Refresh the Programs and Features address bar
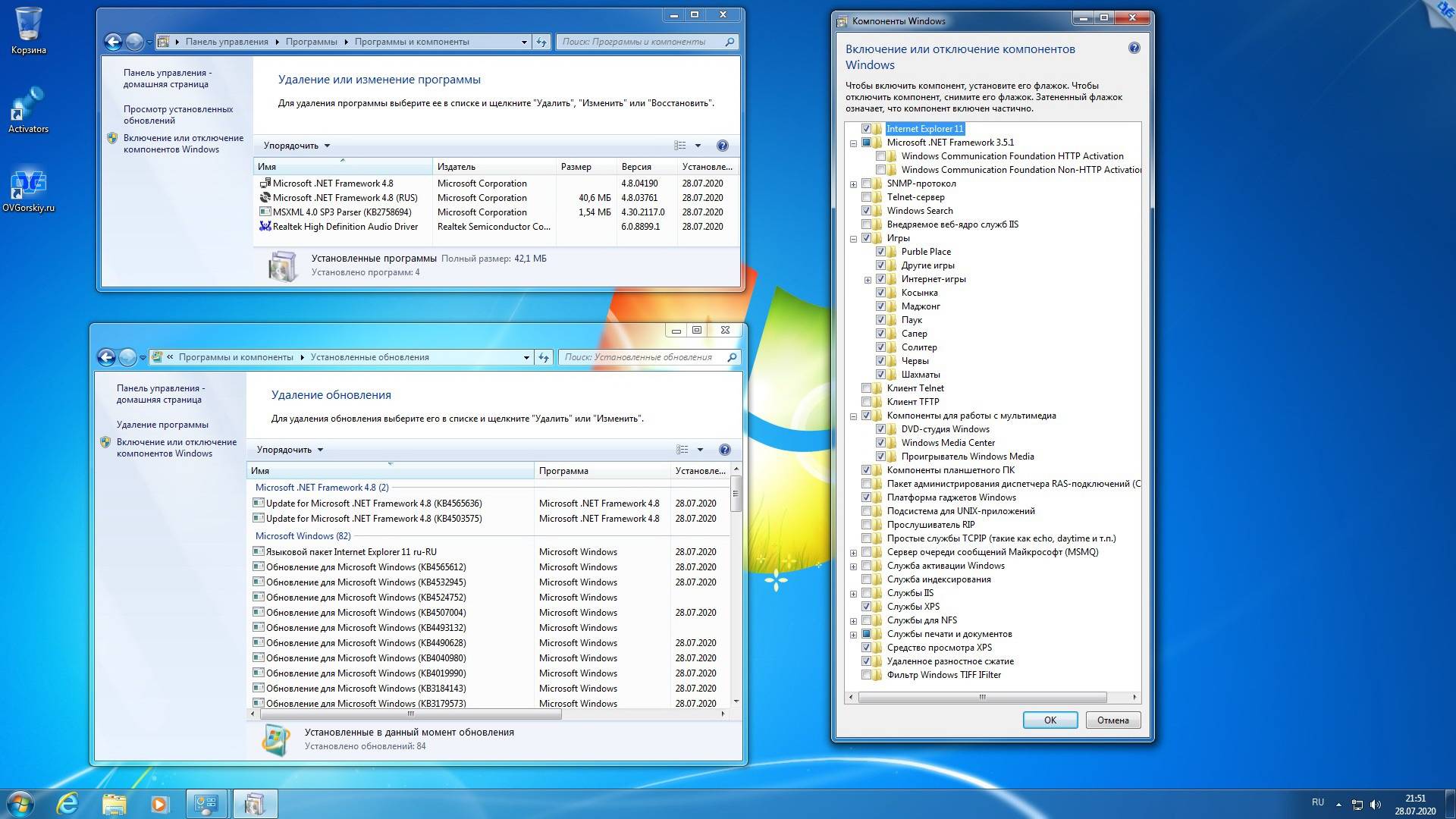 541,42
